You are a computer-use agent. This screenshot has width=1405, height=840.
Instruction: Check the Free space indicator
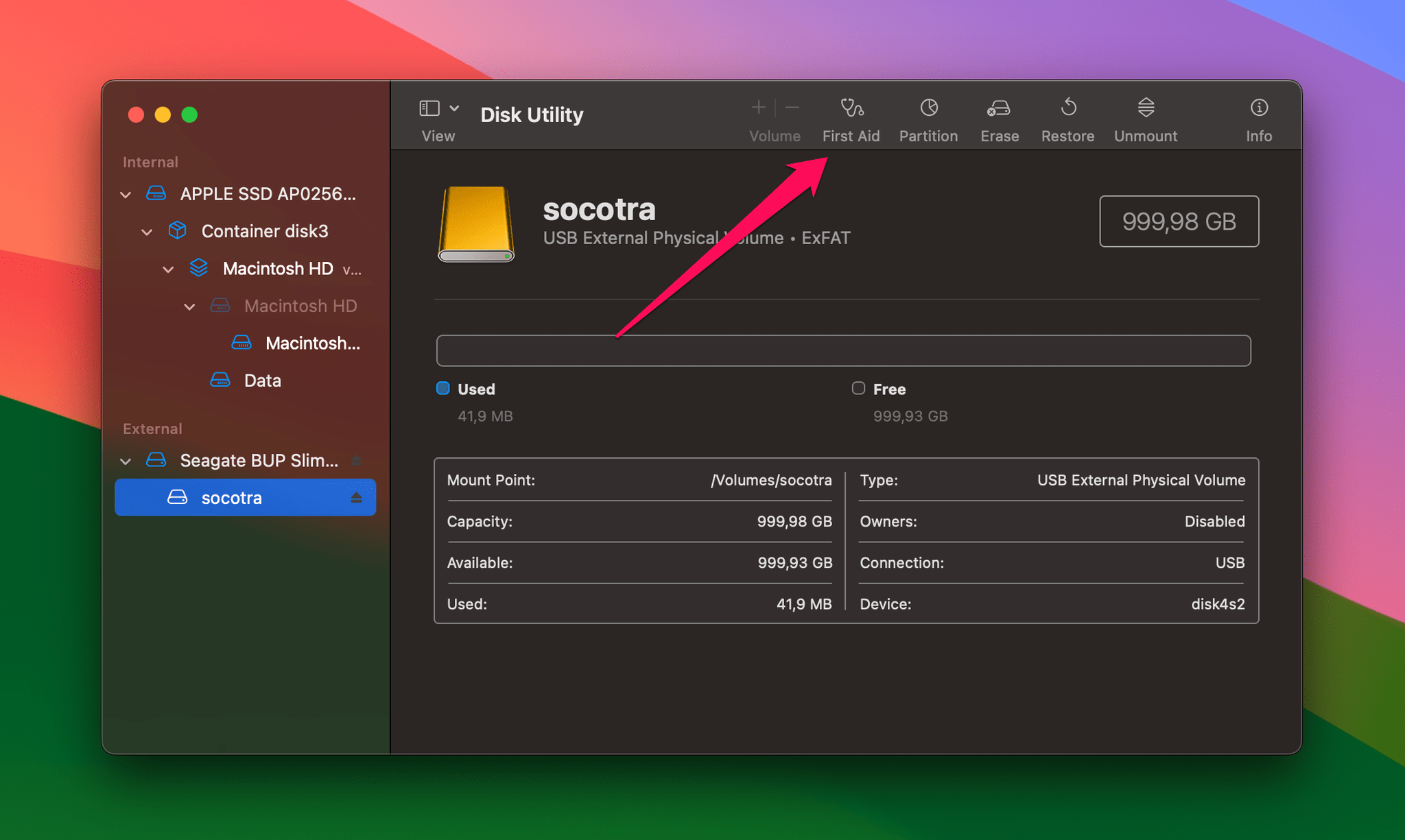[x=858, y=388]
